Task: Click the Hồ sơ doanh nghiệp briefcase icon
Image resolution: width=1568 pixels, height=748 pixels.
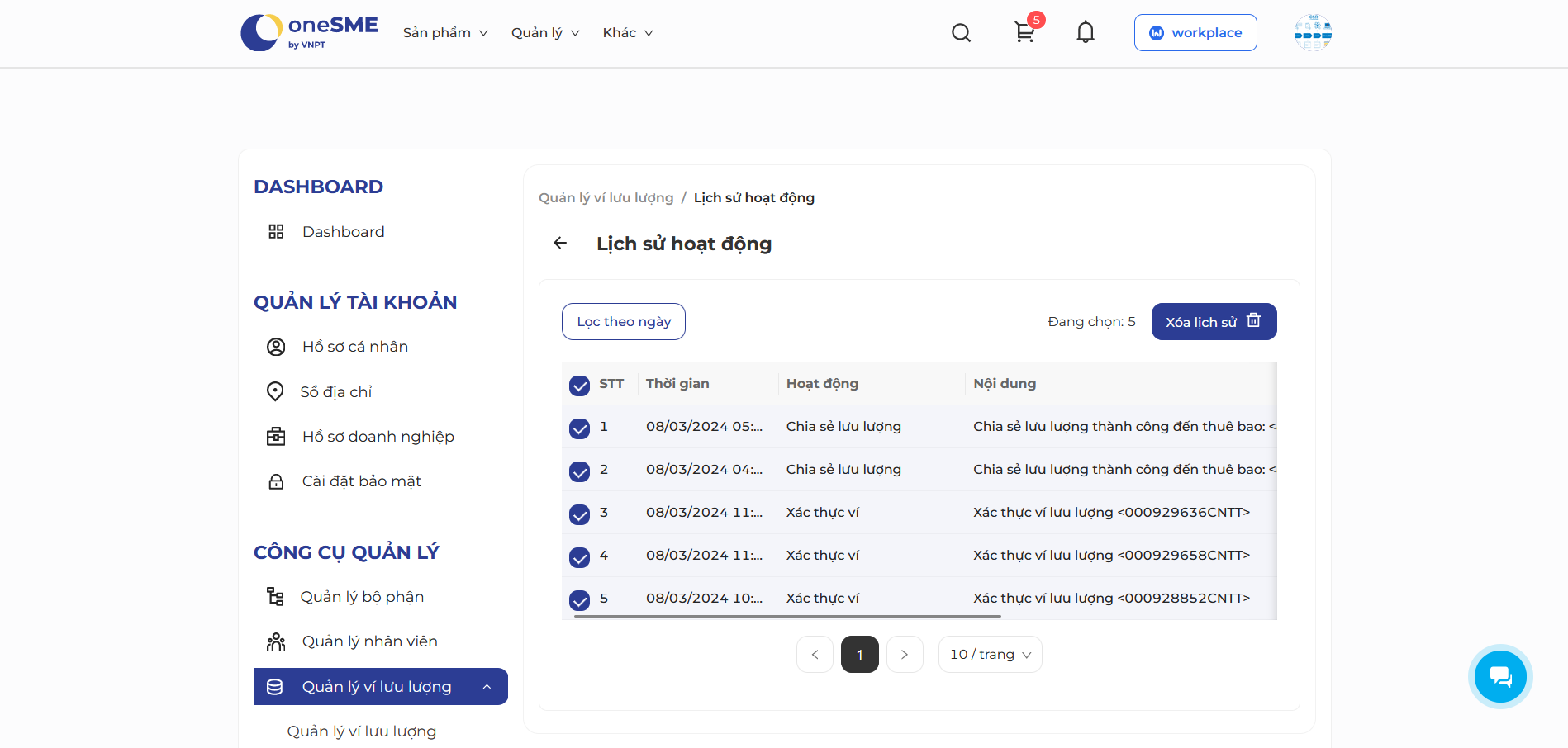Action: (x=276, y=436)
